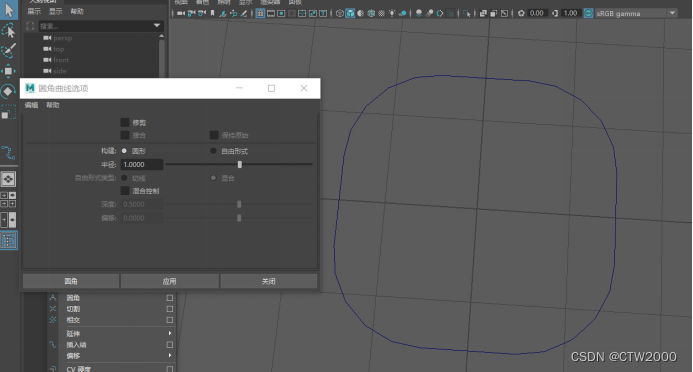Open the dialog 编辑 menu
This screenshot has height=372, width=693.
click(x=31, y=105)
